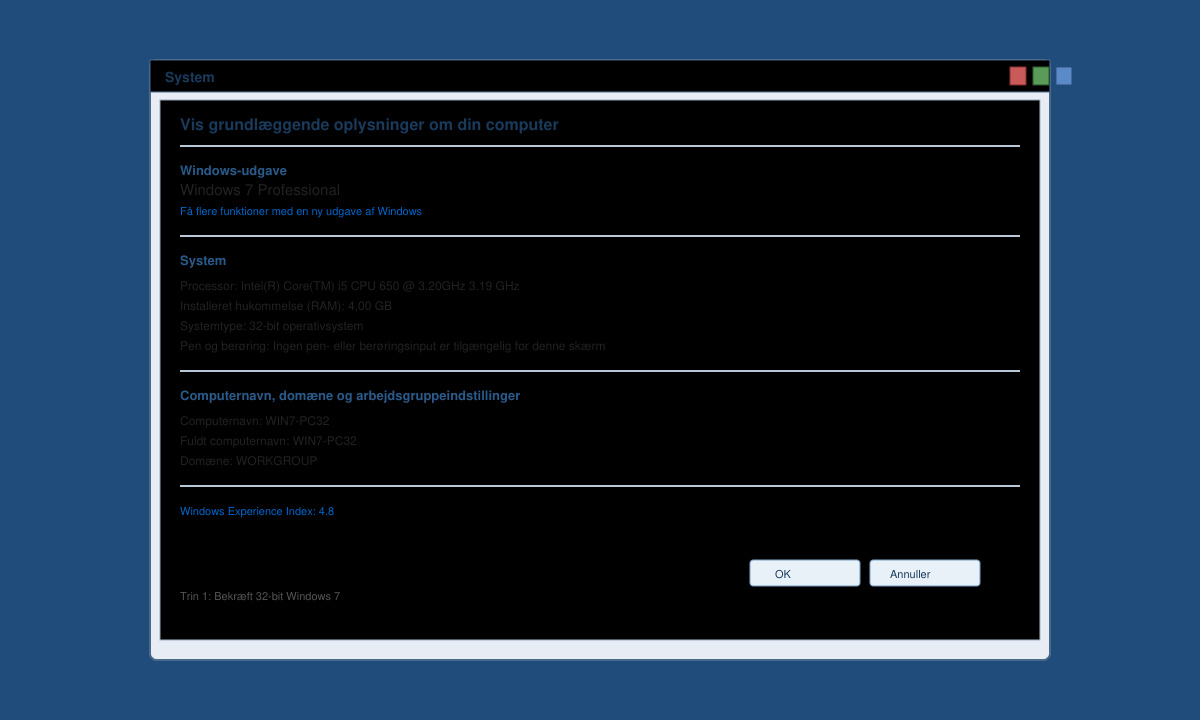Click the Annuller button

click(925, 573)
